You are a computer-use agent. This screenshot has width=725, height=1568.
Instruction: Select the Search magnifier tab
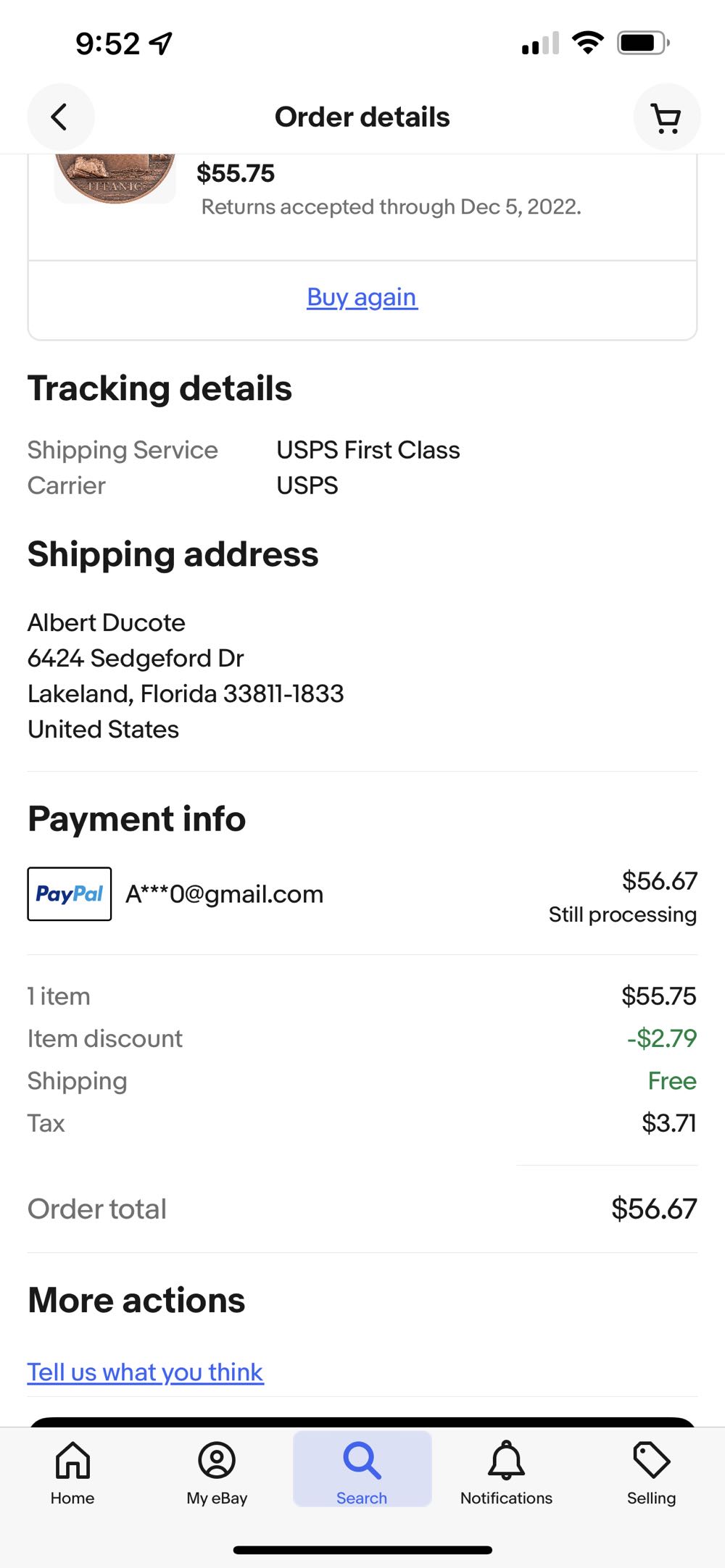coord(362,1470)
